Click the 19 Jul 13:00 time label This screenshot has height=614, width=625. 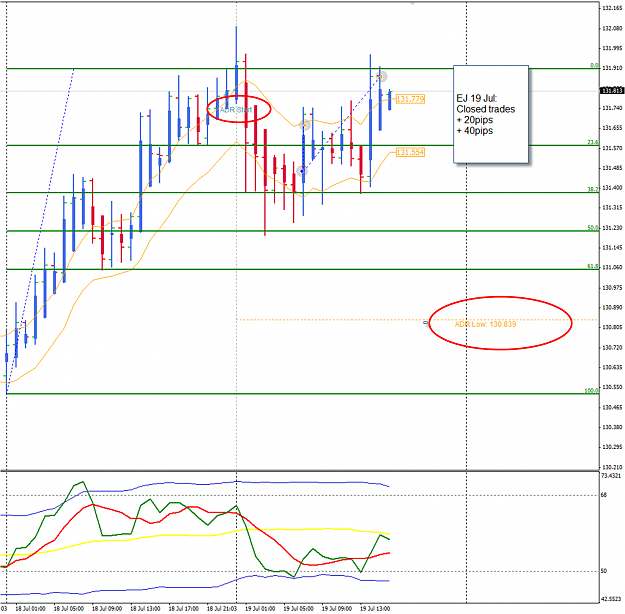tap(375, 608)
